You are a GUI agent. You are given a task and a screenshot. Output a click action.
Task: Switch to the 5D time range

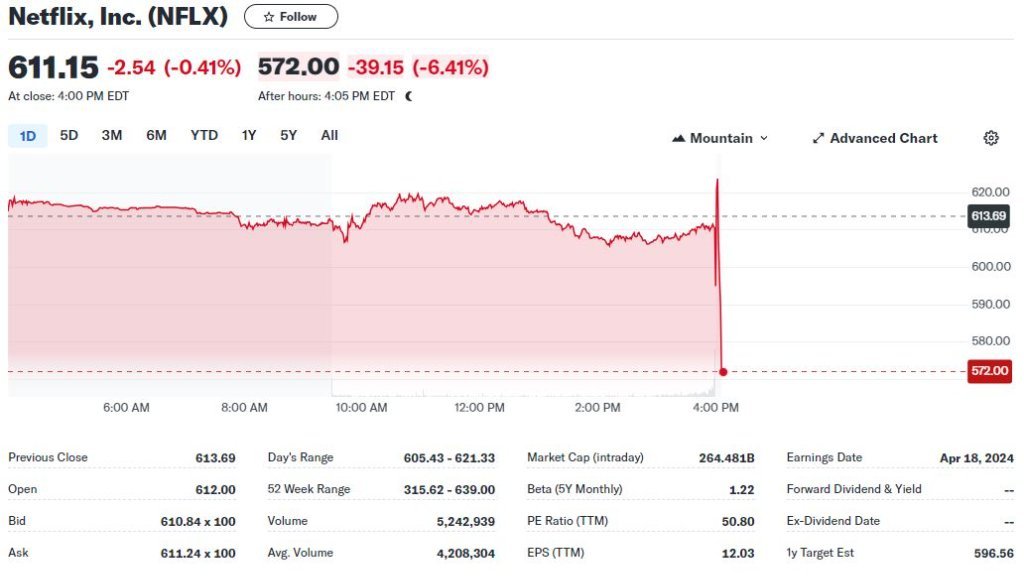69,135
